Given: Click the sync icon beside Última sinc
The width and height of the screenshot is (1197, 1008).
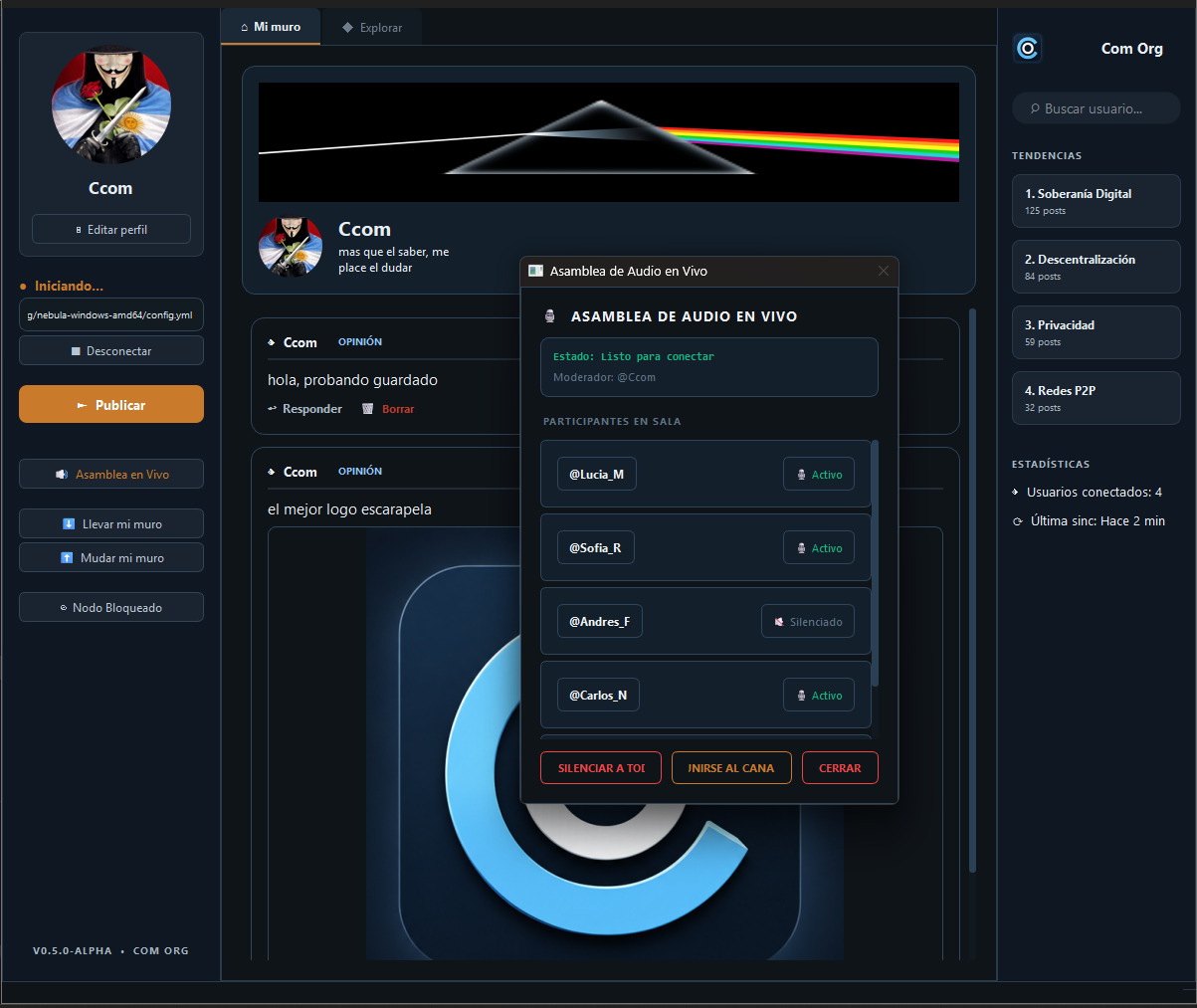Looking at the screenshot, I should (x=1018, y=521).
